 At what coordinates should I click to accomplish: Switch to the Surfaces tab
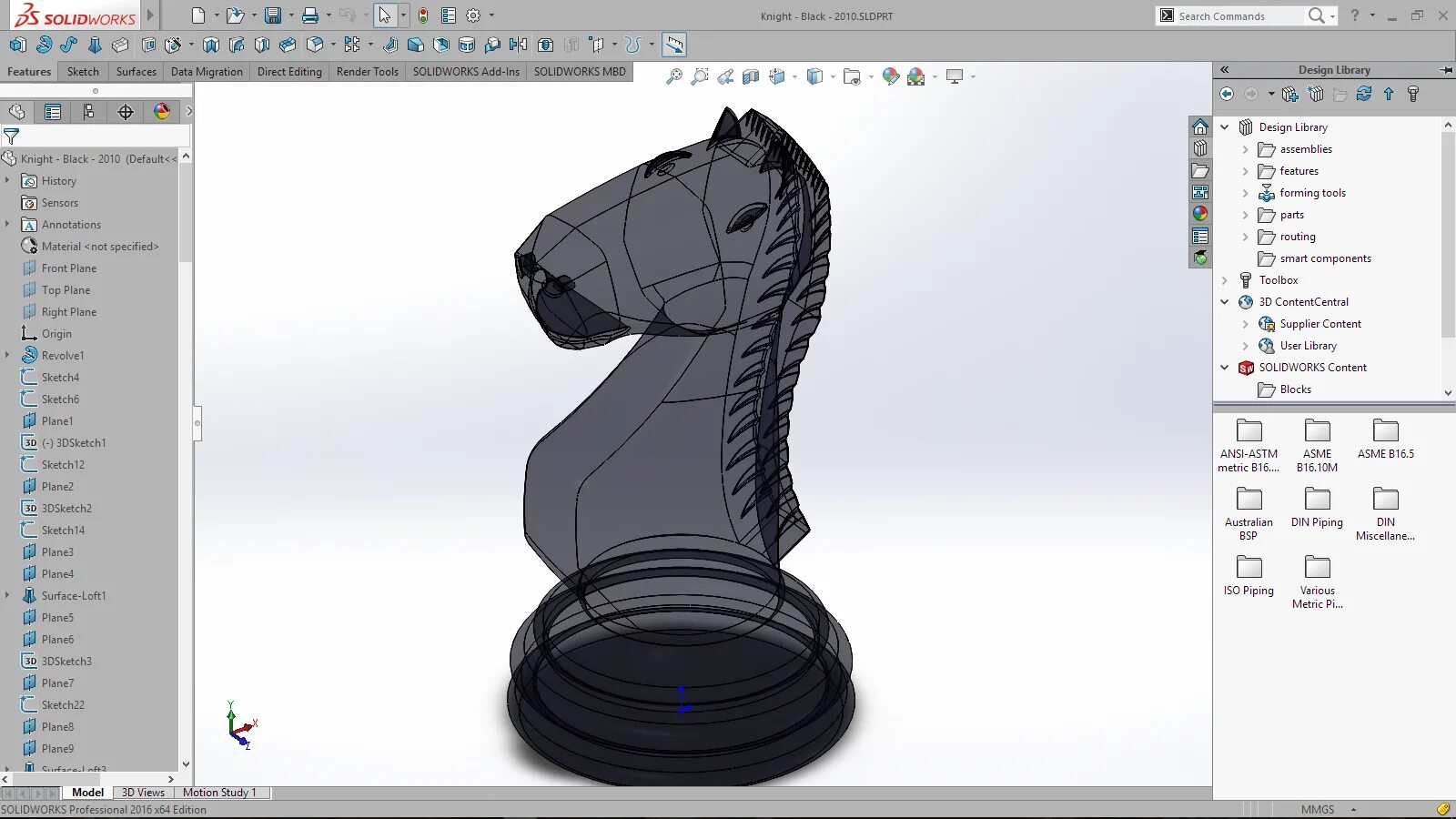tap(136, 72)
